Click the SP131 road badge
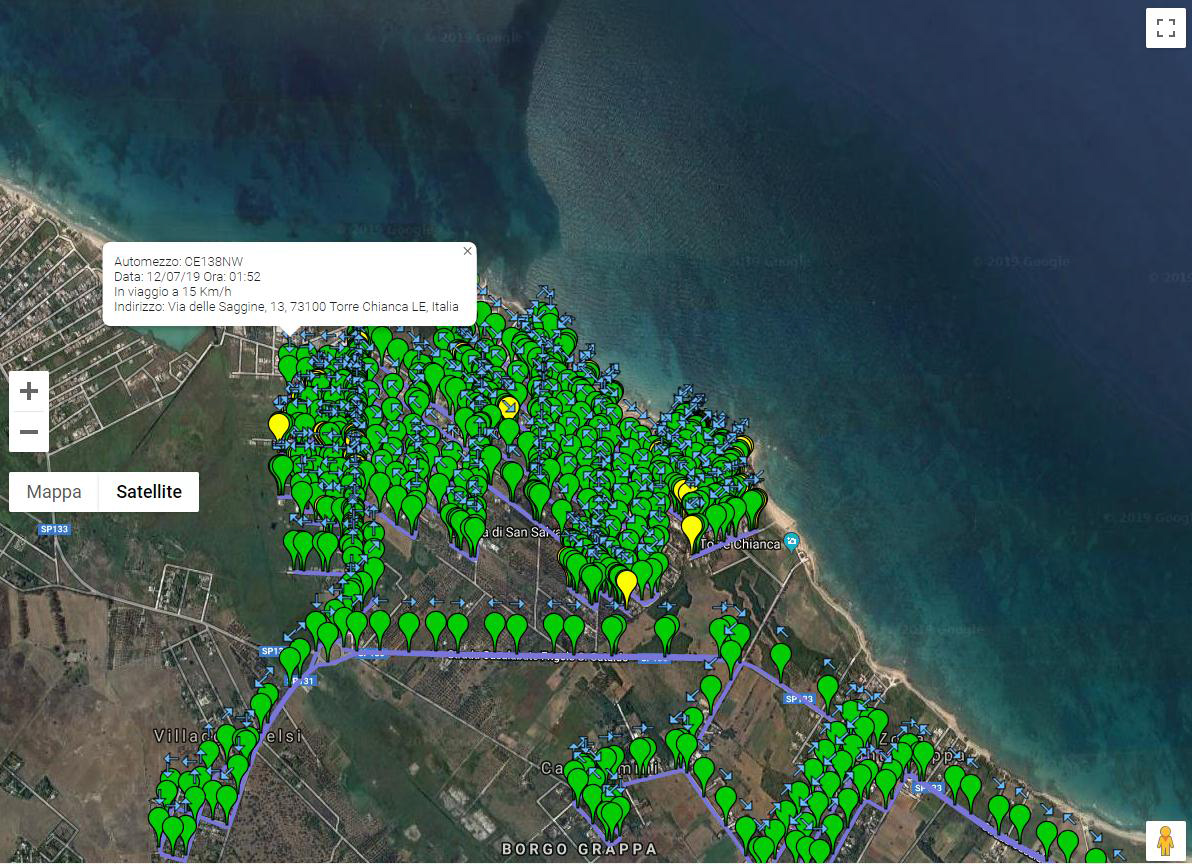 302,680
